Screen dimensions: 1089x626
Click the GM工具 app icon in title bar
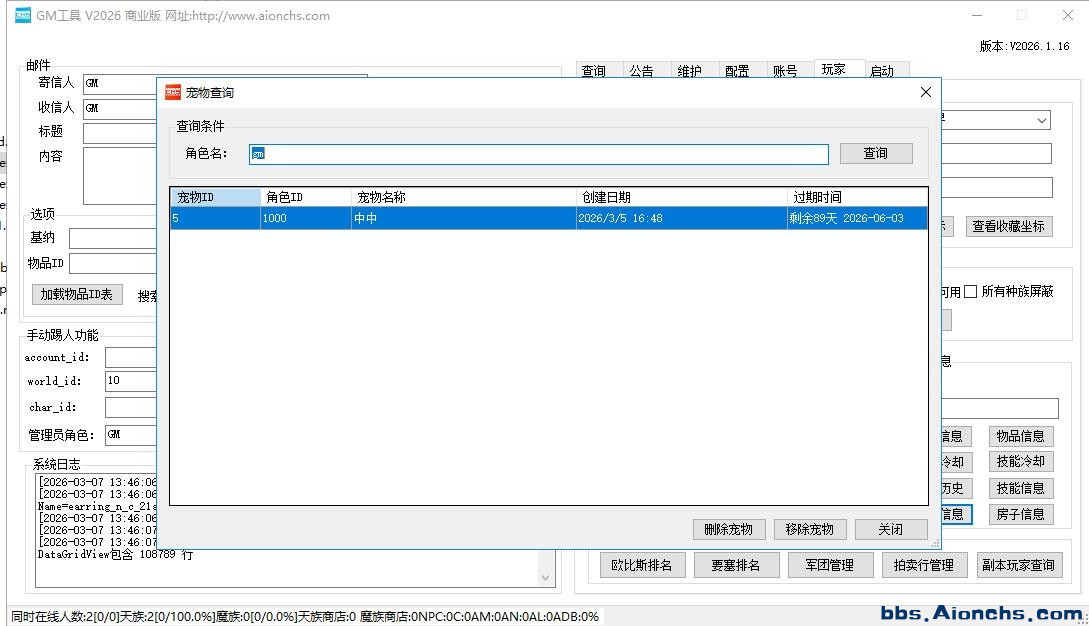(x=23, y=16)
